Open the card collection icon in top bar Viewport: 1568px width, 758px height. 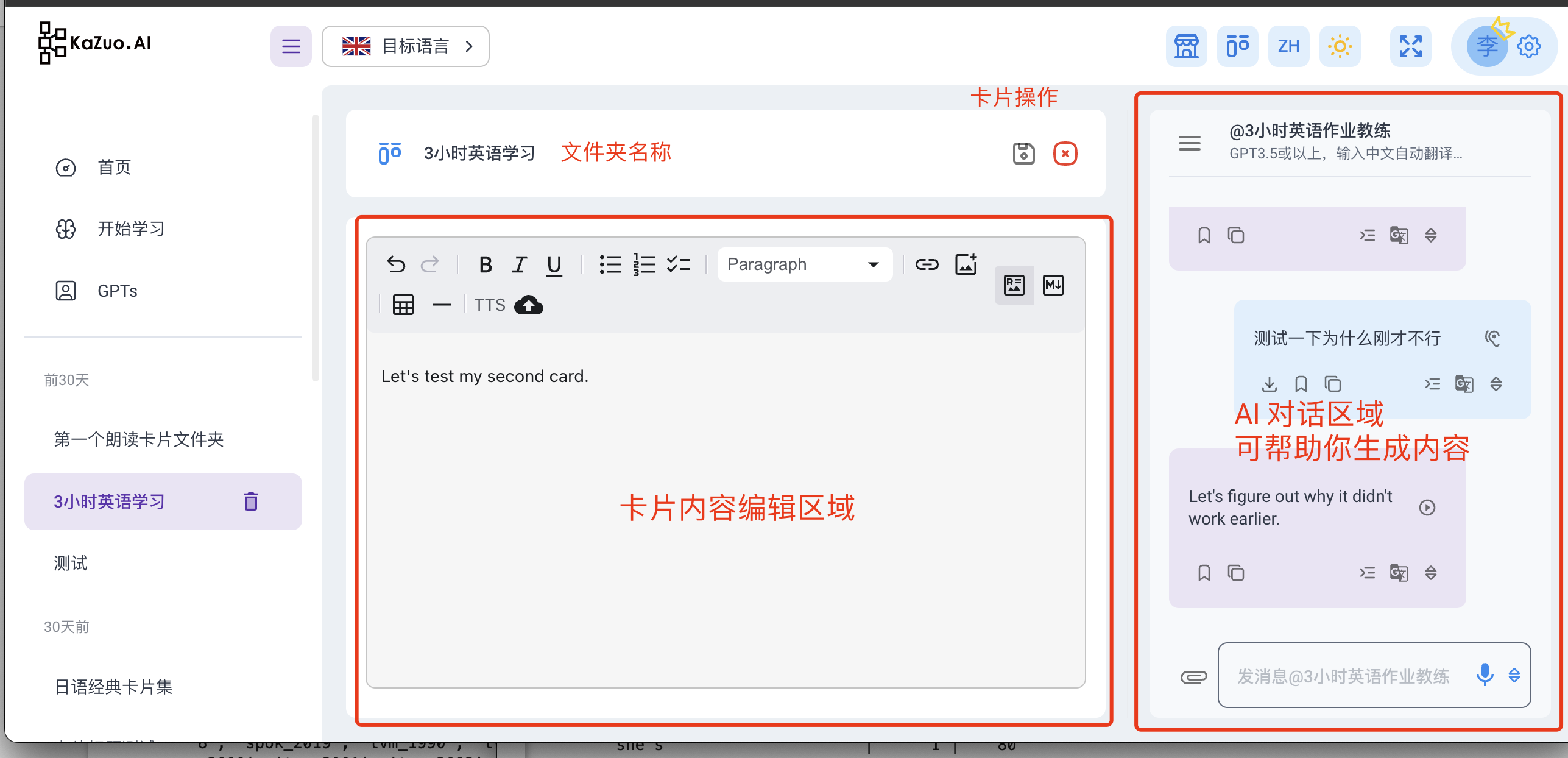click(x=1237, y=46)
